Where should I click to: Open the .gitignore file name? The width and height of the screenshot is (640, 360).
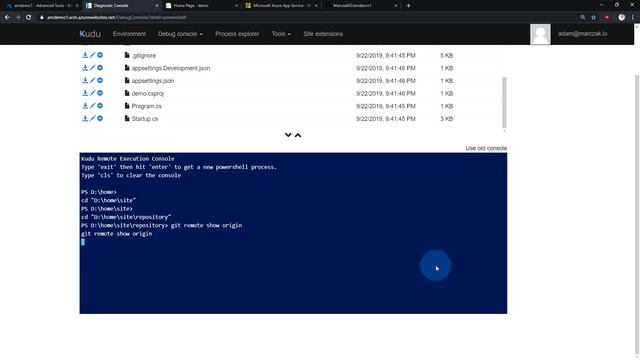tap(144, 56)
